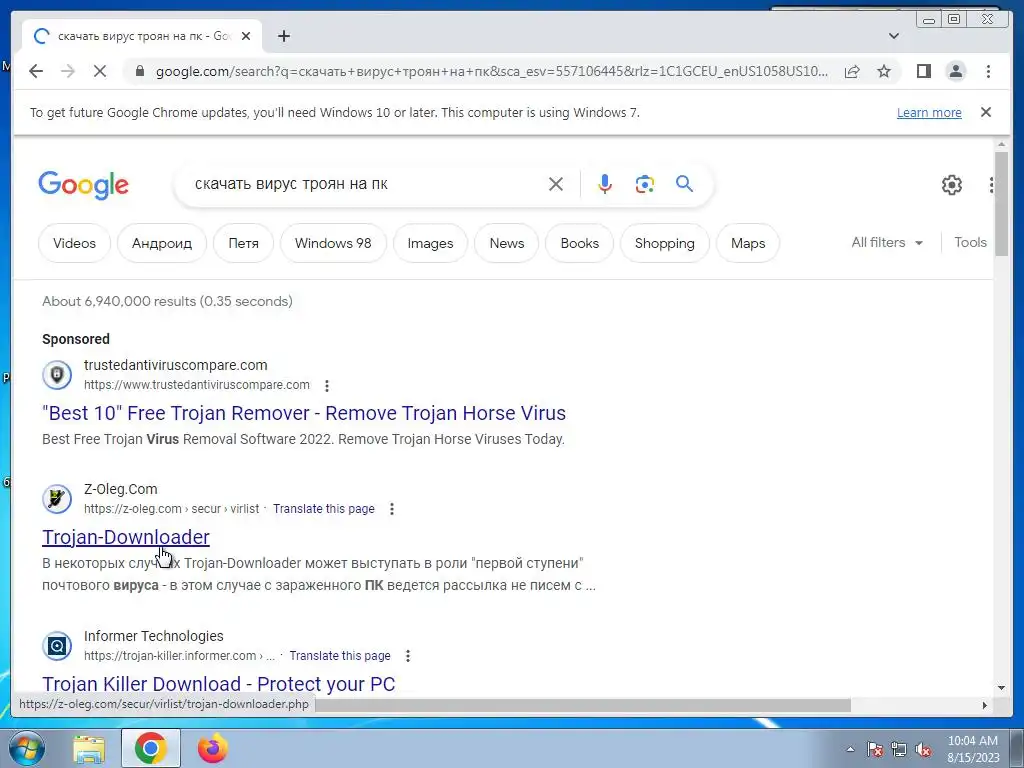The height and width of the screenshot is (768, 1024).
Task: Open search Tools
Action: (x=970, y=242)
